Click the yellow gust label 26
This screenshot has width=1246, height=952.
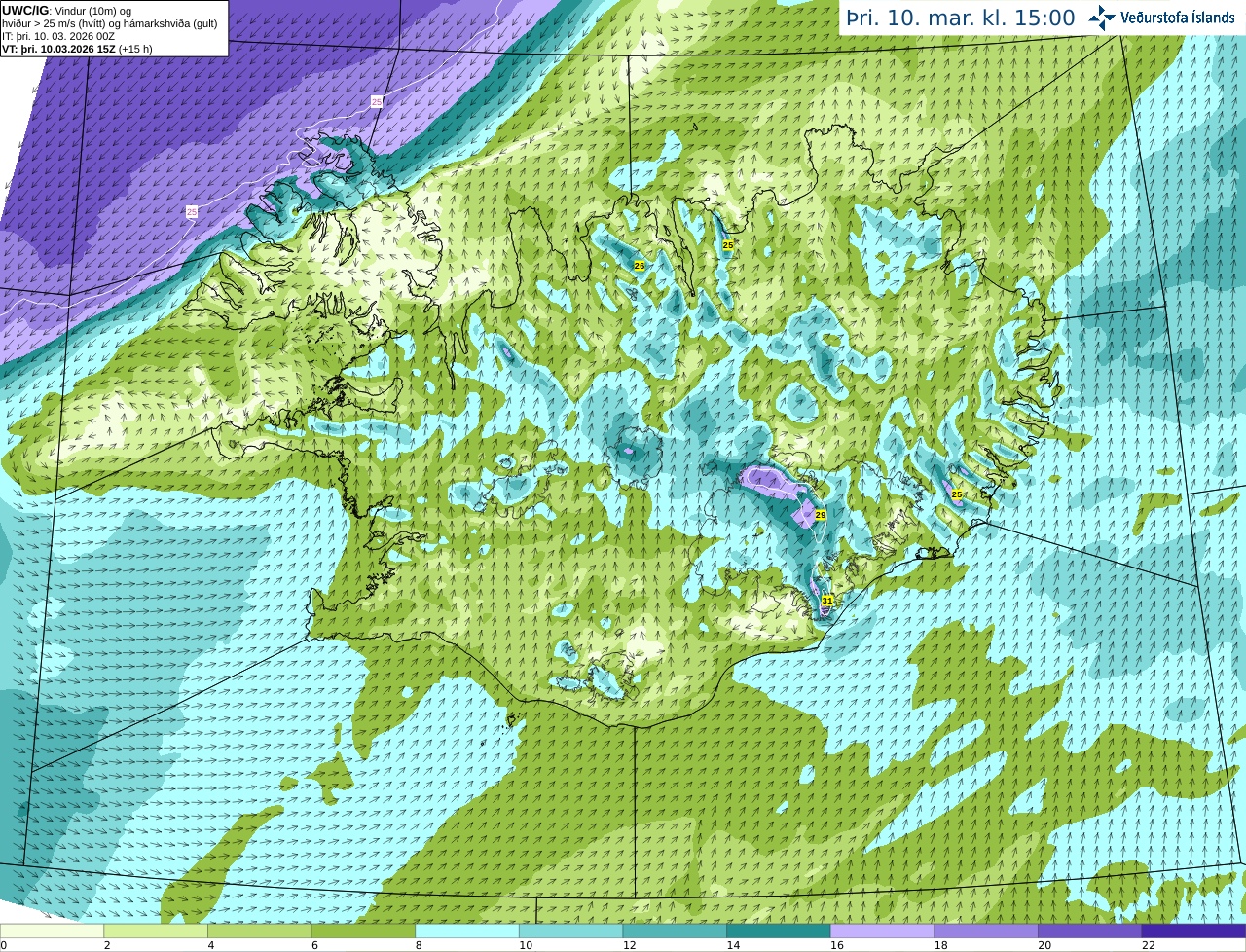coord(640,266)
